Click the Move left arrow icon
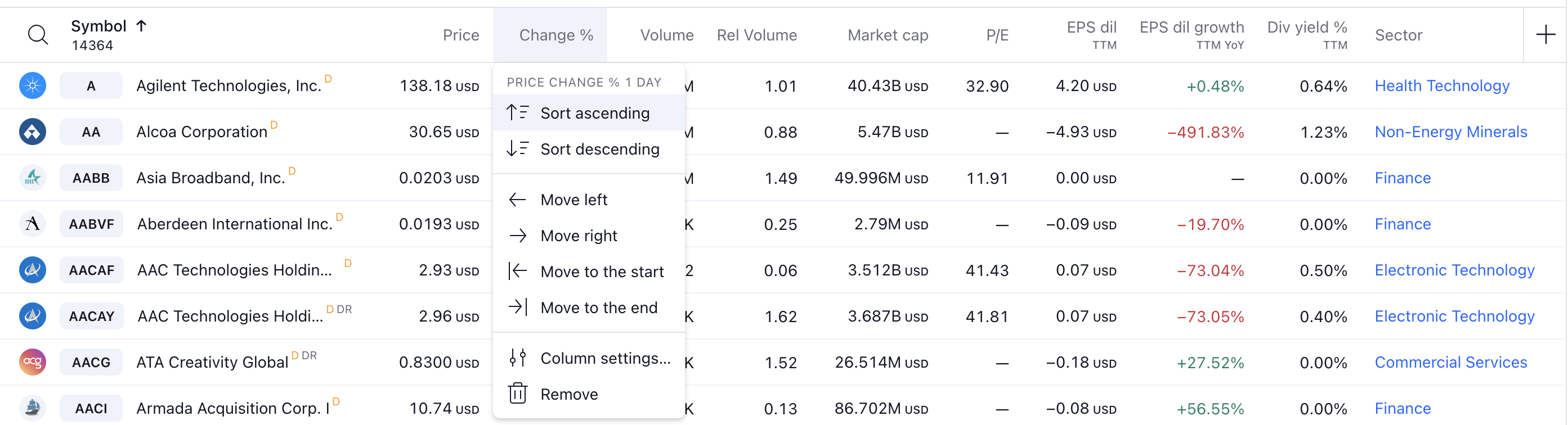Screen dimensions: 1568x425 click(517, 200)
